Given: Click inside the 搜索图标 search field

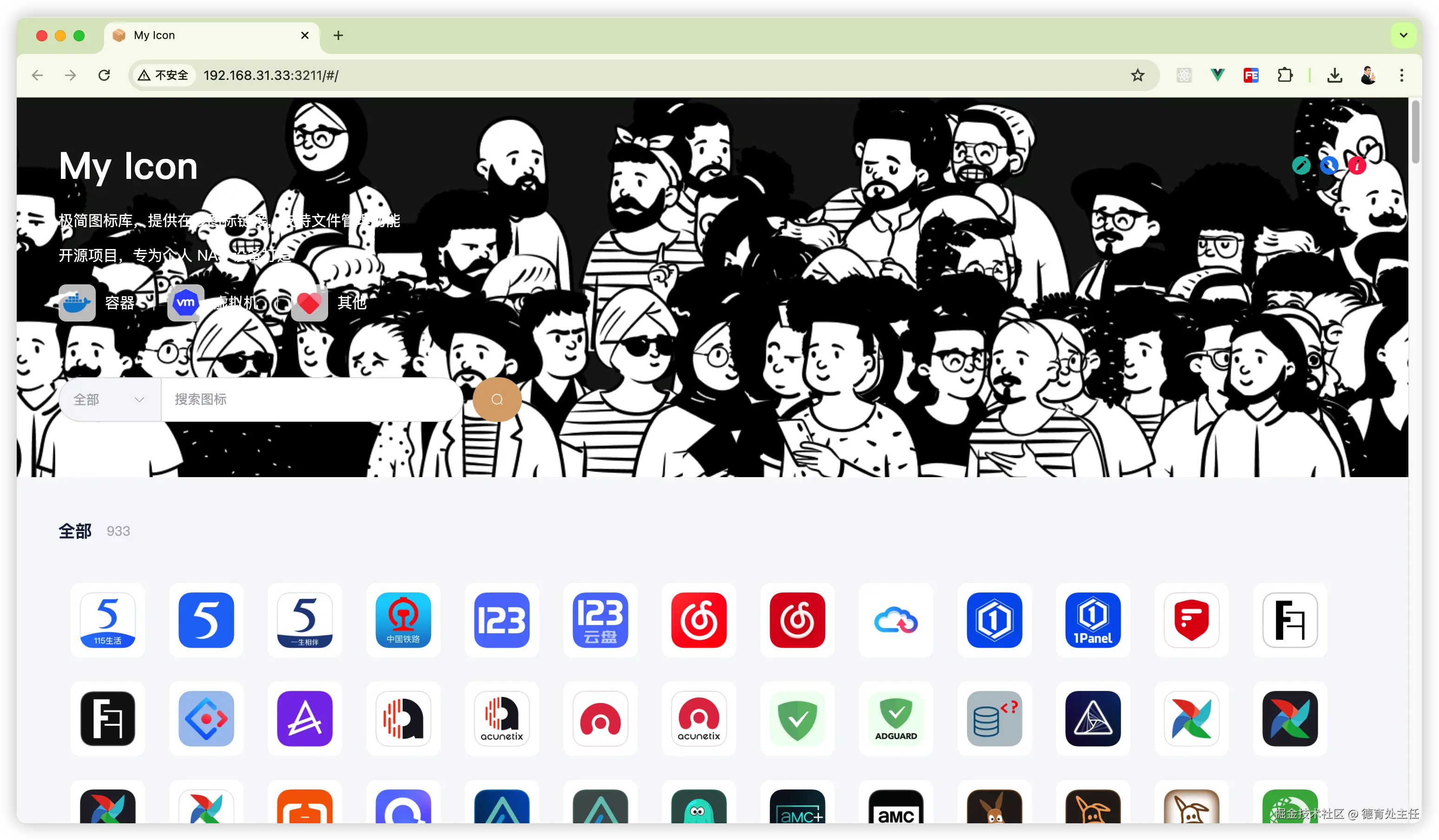Looking at the screenshot, I should pyautogui.click(x=308, y=400).
